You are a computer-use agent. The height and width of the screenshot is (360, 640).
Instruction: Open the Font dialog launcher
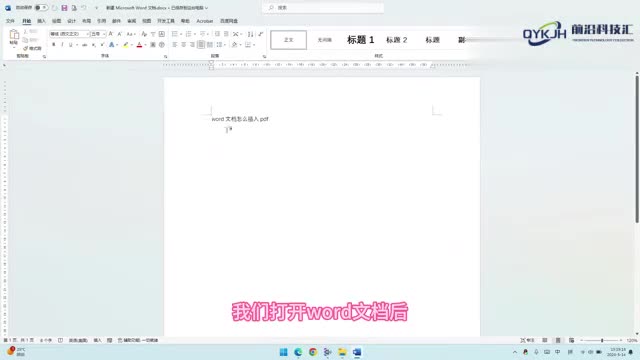pyautogui.click(x=165, y=56)
